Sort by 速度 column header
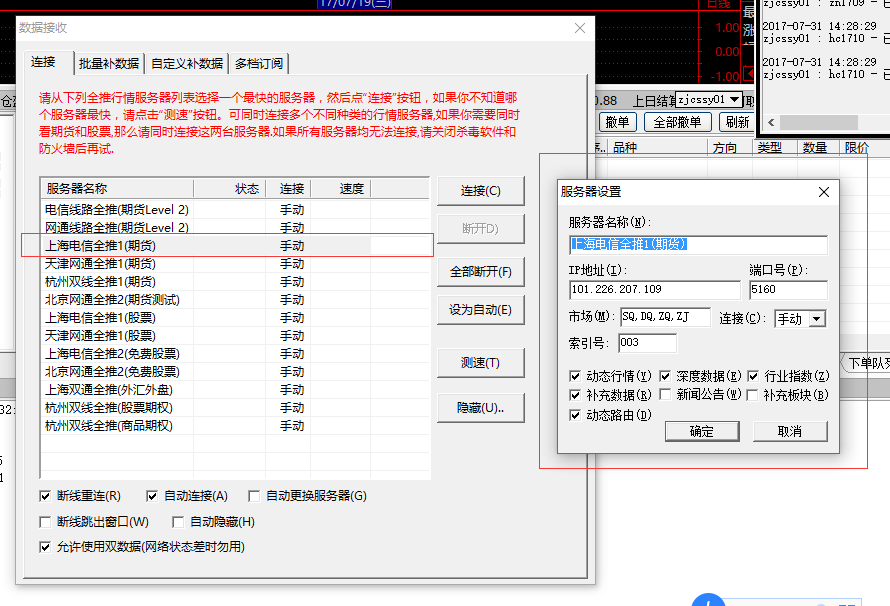 341,188
